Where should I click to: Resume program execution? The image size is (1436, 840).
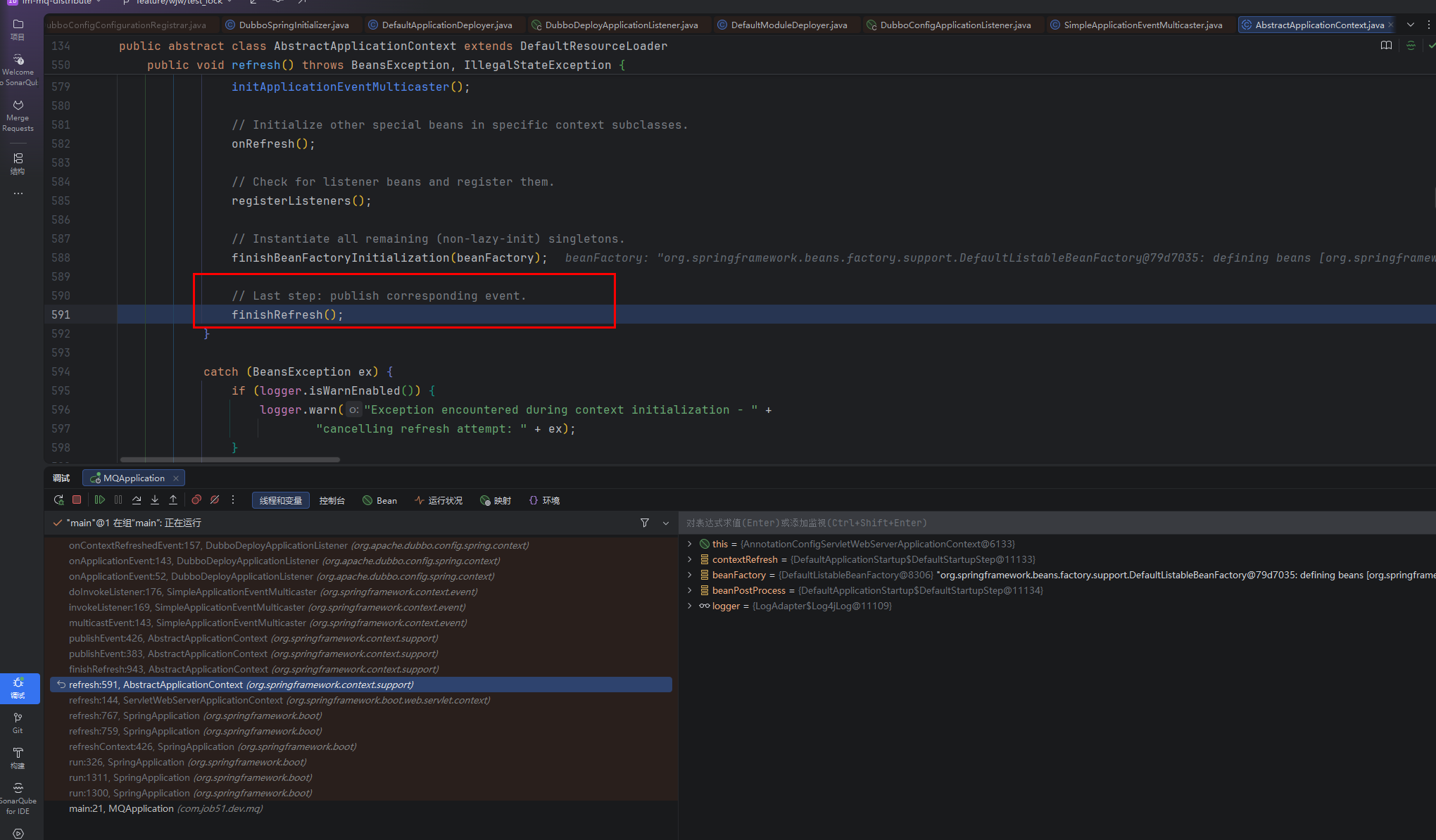[100, 500]
